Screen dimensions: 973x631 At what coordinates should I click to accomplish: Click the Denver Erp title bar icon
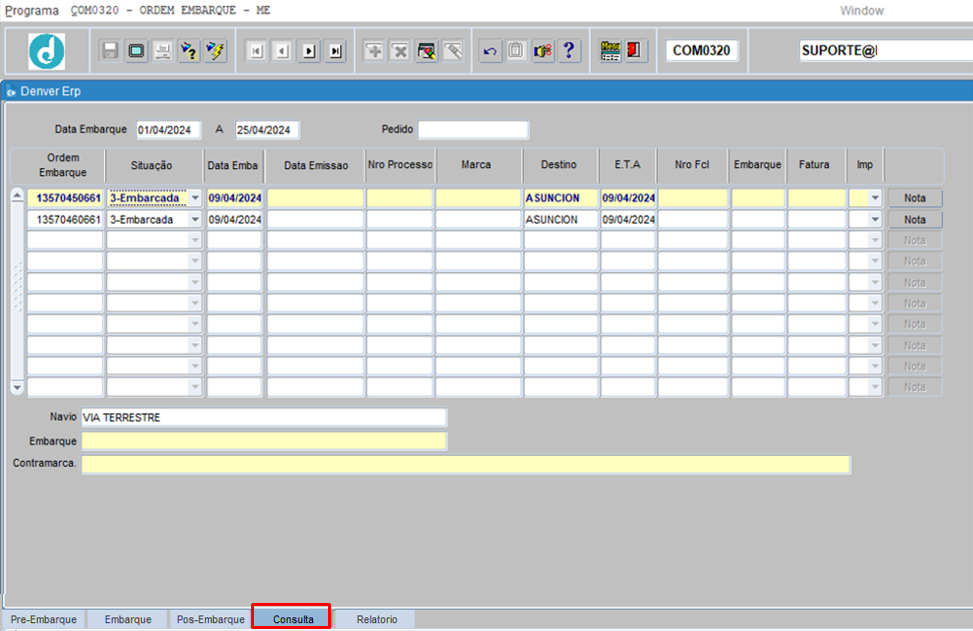(x=11, y=92)
